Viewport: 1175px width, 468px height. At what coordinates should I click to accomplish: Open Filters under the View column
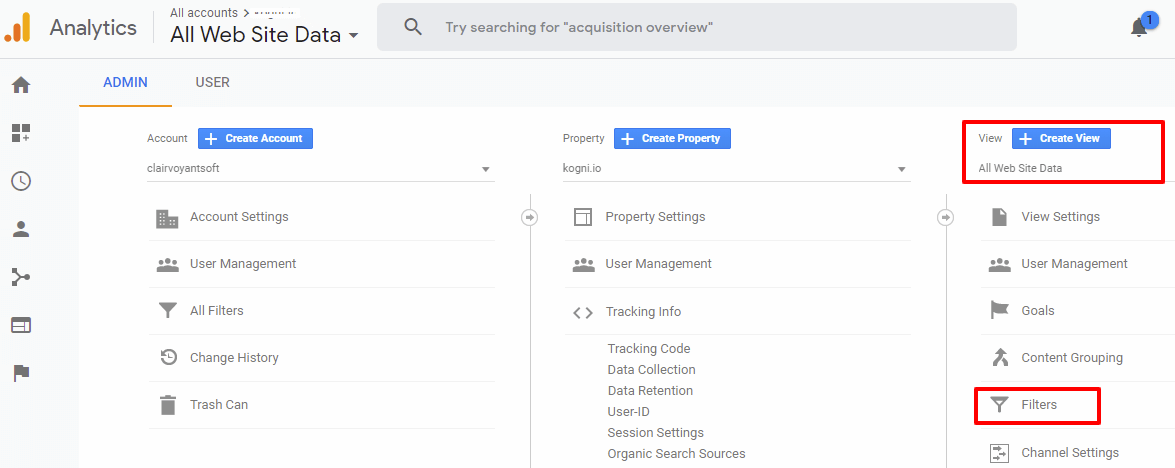[x=1038, y=405]
